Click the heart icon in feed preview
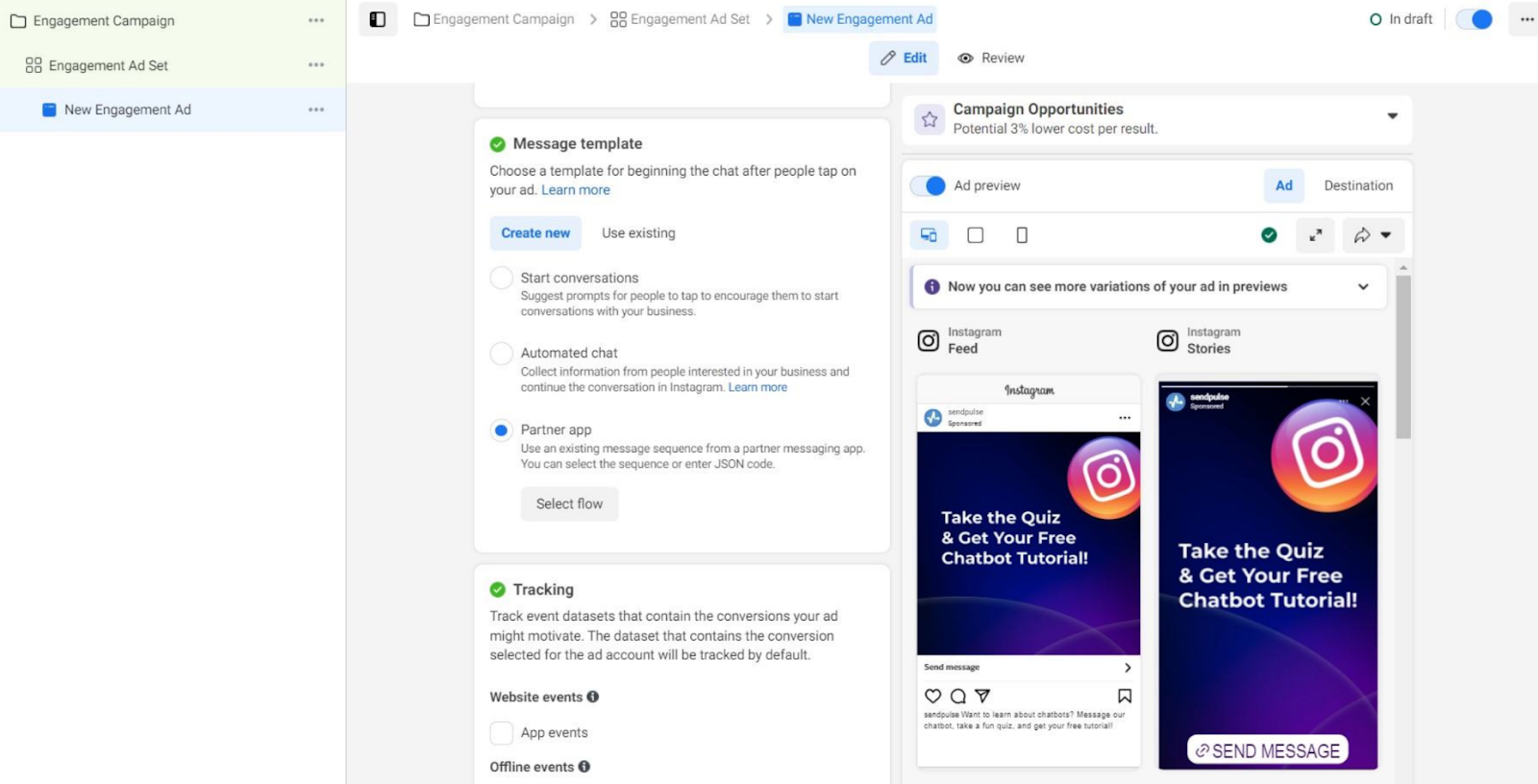Image resolution: width=1538 pixels, height=784 pixels. click(932, 696)
